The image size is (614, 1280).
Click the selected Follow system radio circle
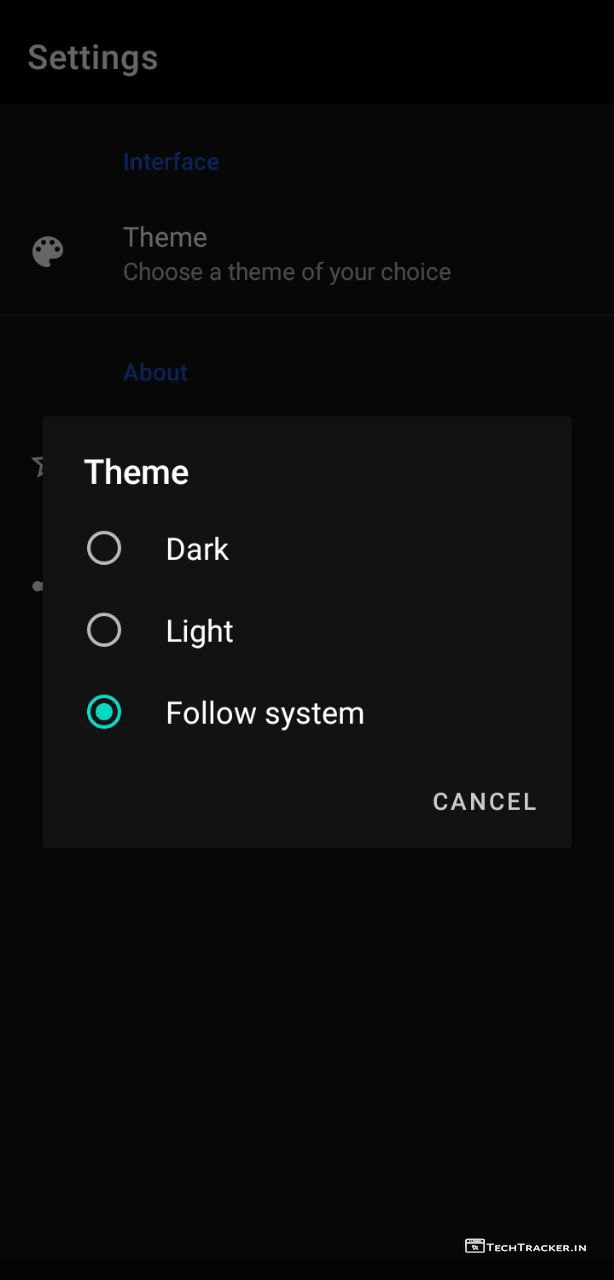(104, 712)
